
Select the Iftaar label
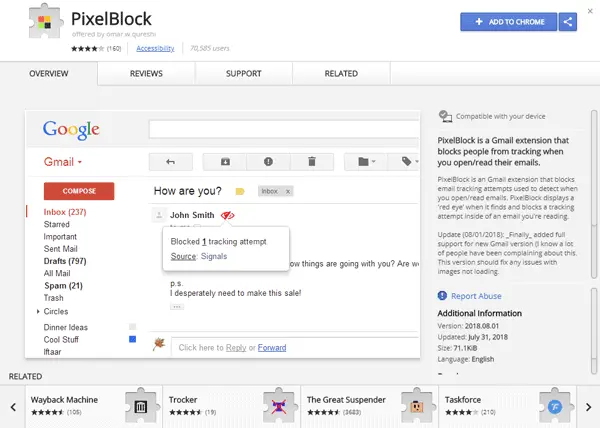(x=52, y=352)
